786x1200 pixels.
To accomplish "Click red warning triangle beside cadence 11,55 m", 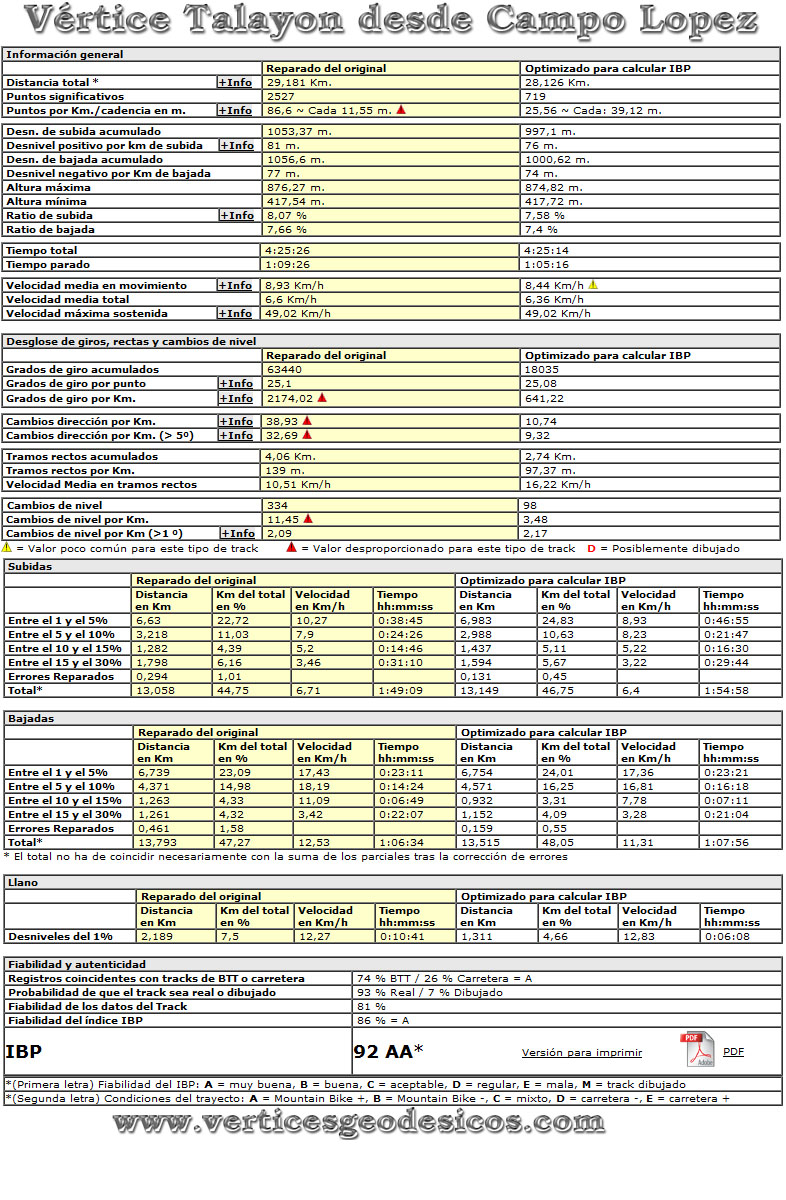I will click(x=401, y=110).
